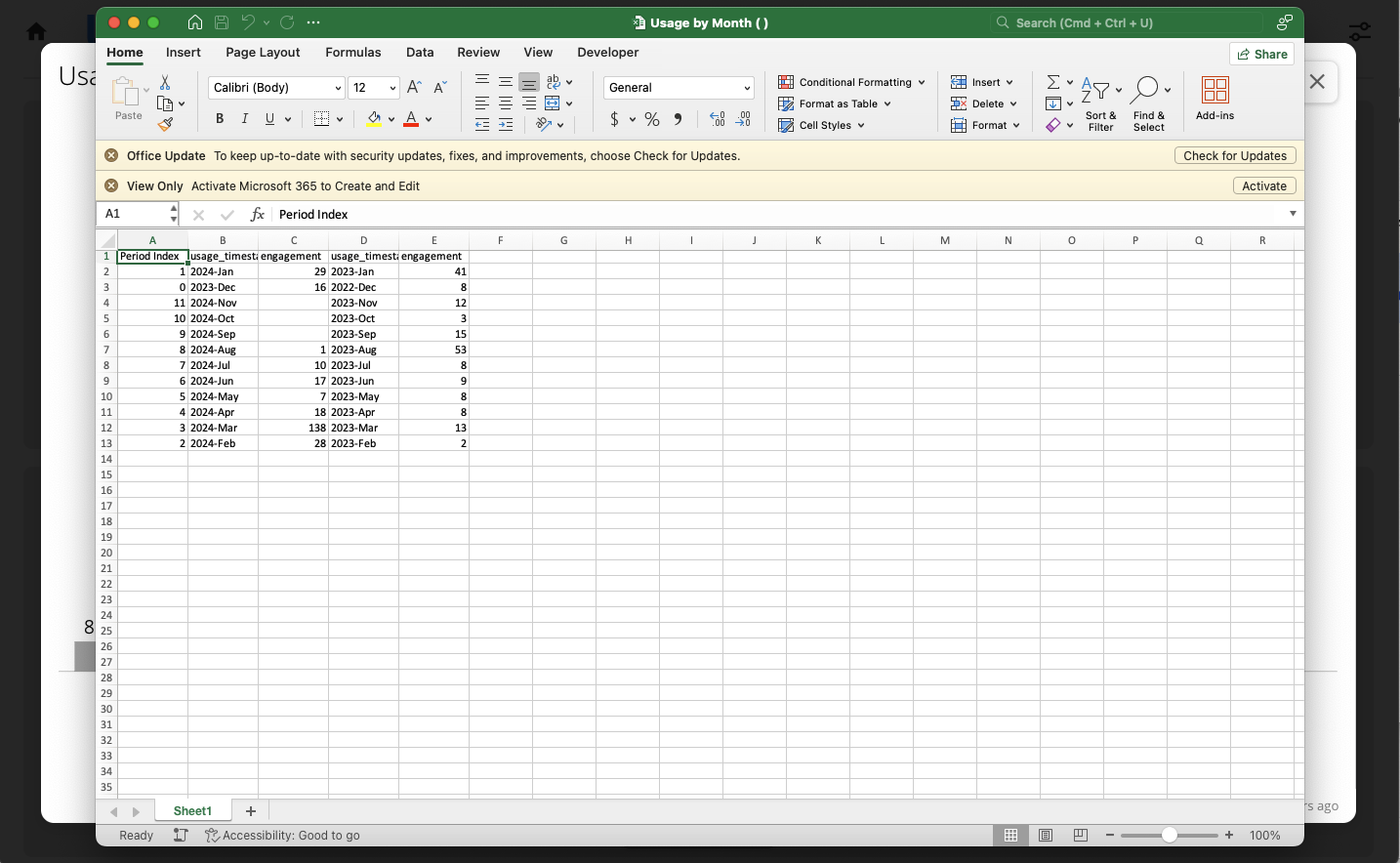Switch to the Formulas tab

pyautogui.click(x=353, y=53)
